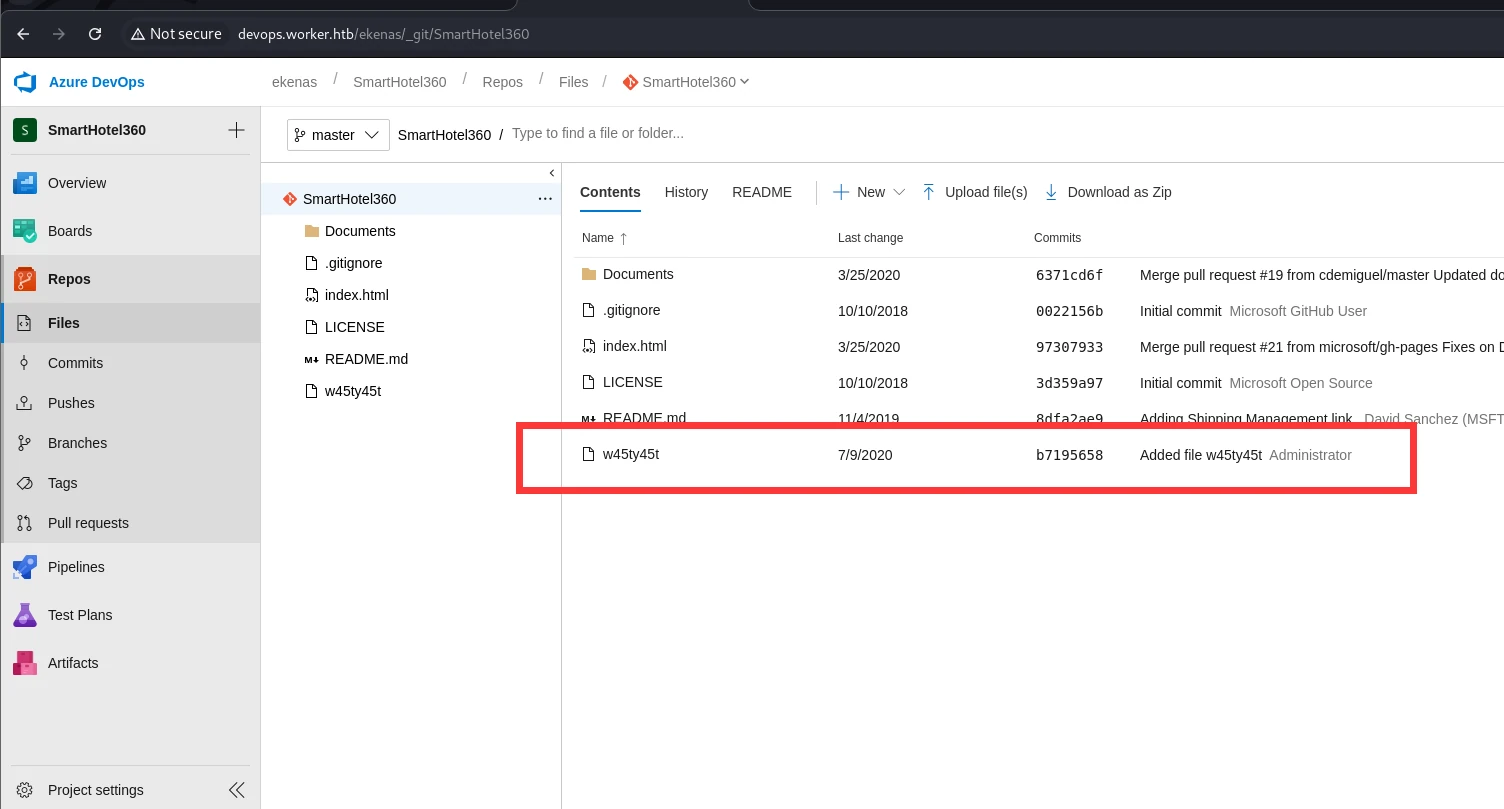Open Documents folder in contents list
1504x809 pixels.
click(x=638, y=274)
